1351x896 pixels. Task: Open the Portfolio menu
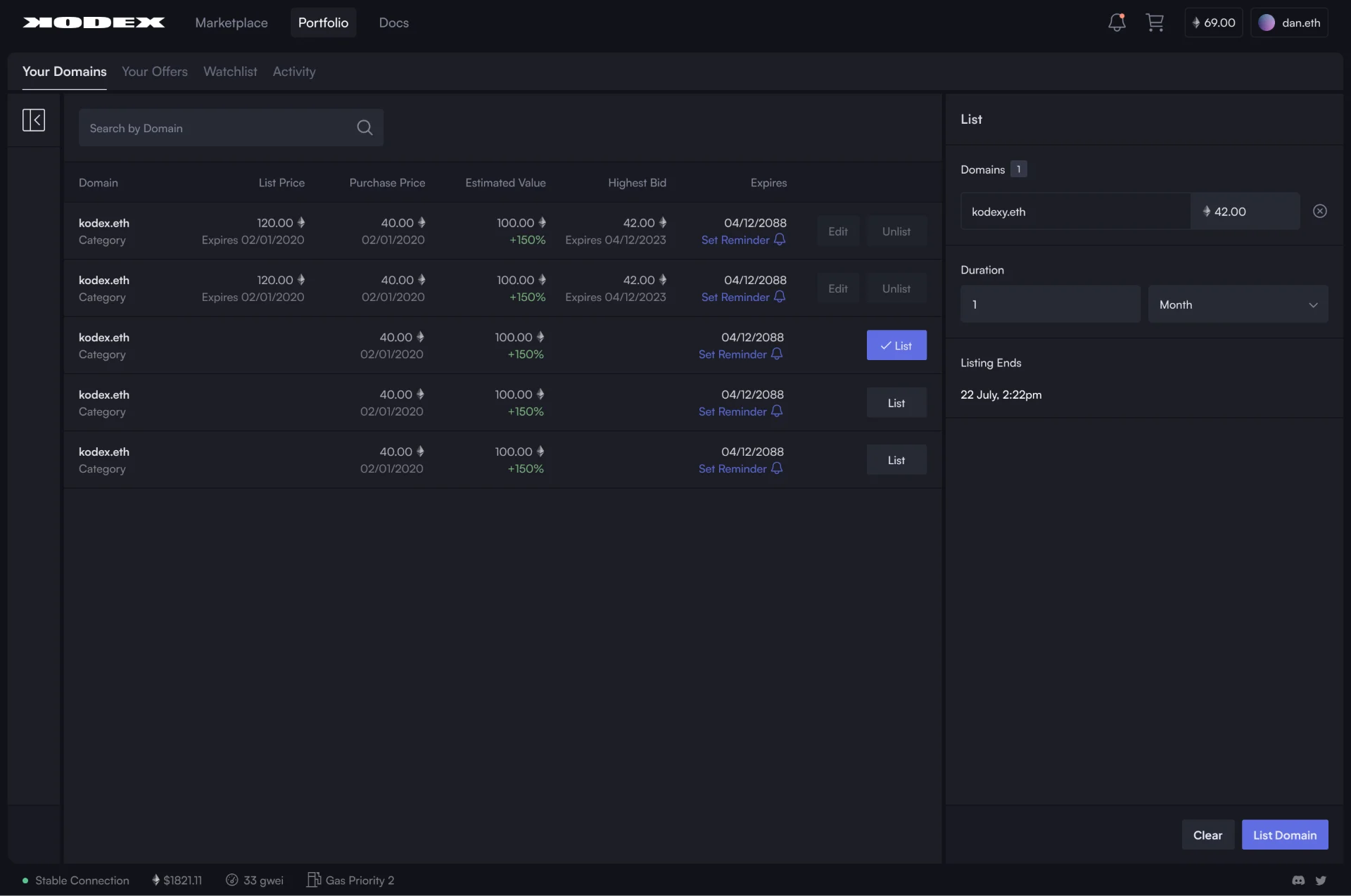[323, 23]
